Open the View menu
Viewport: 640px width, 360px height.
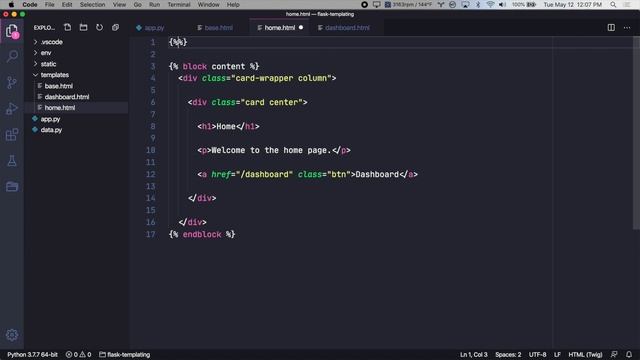pyautogui.click(x=119, y=5)
